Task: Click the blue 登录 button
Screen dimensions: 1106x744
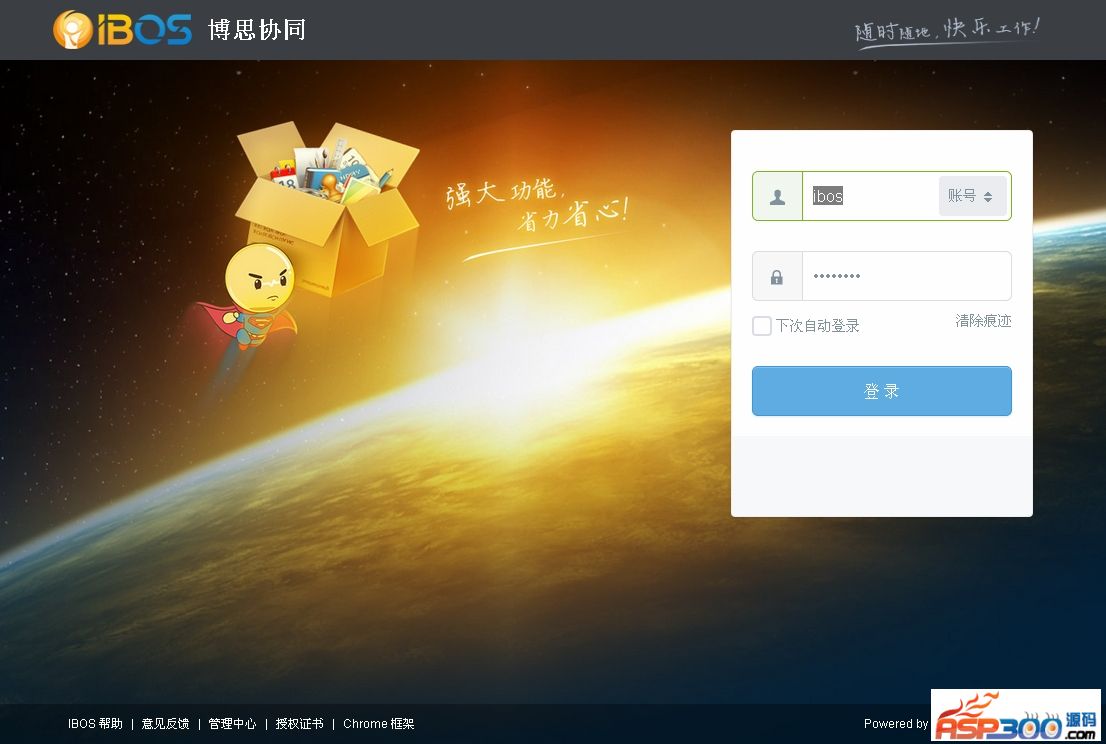Action: (x=882, y=391)
